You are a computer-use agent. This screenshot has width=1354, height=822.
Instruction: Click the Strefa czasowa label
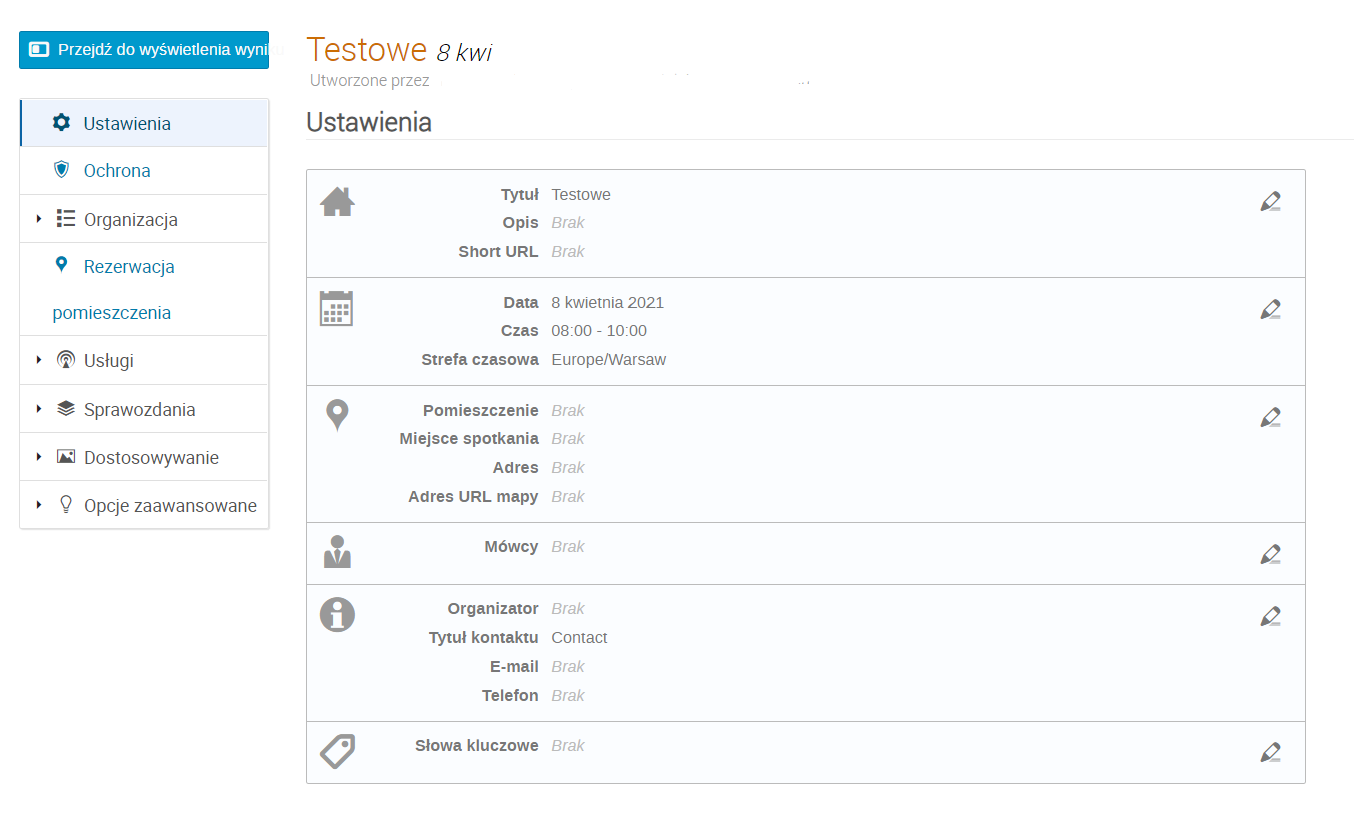tap(480, 359)
